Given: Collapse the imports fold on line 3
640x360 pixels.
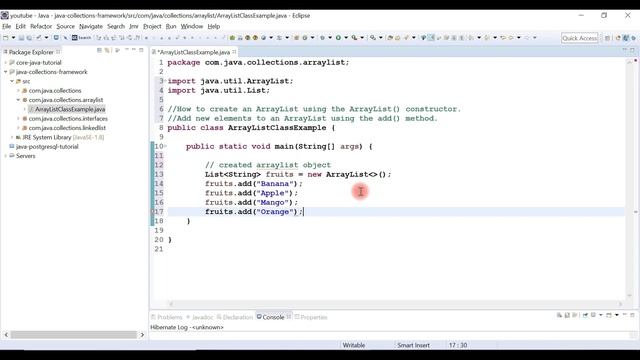Looking at the screenshot, I should tap(165, 81).
